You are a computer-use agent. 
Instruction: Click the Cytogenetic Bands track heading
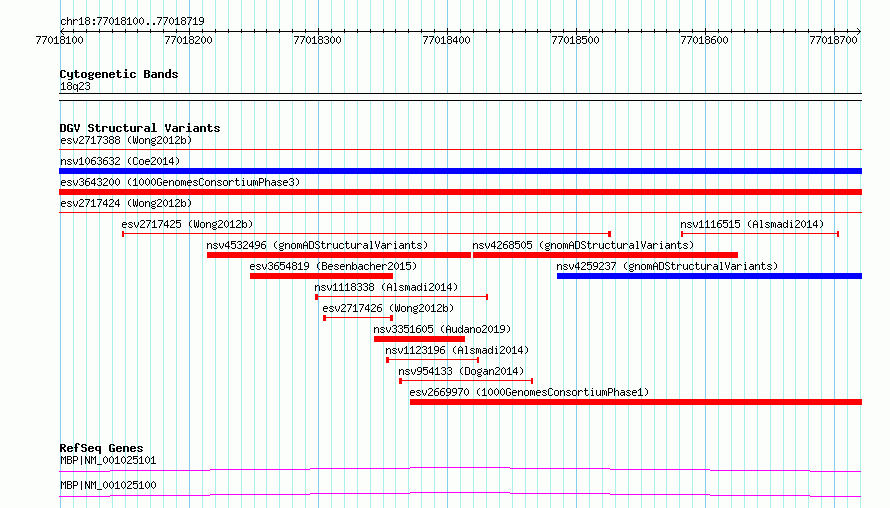pyautogui.click(x=119, y=74)
